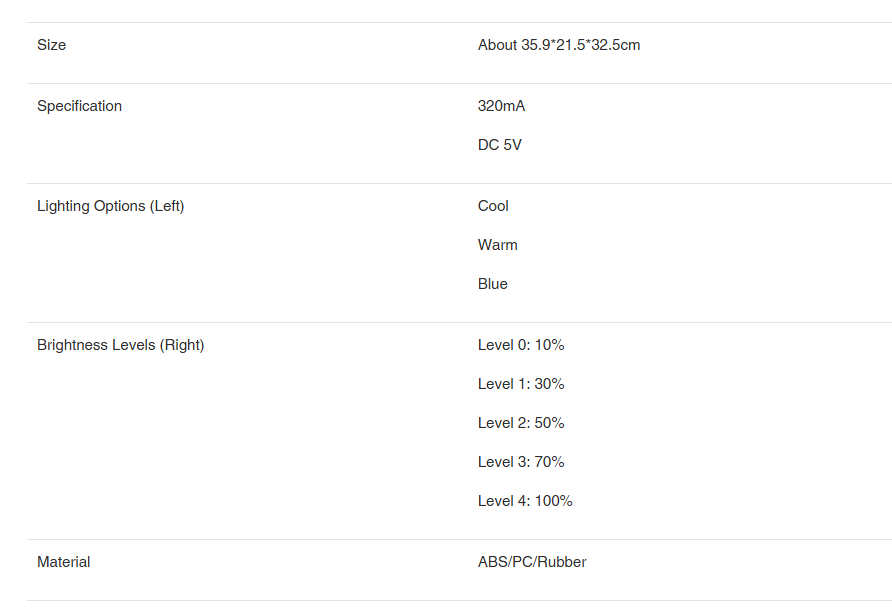Image resolution: width=892 pixels, height=610 pixels.
Task: Click the Level 2: 50% entry
Action: coord(521,423)
